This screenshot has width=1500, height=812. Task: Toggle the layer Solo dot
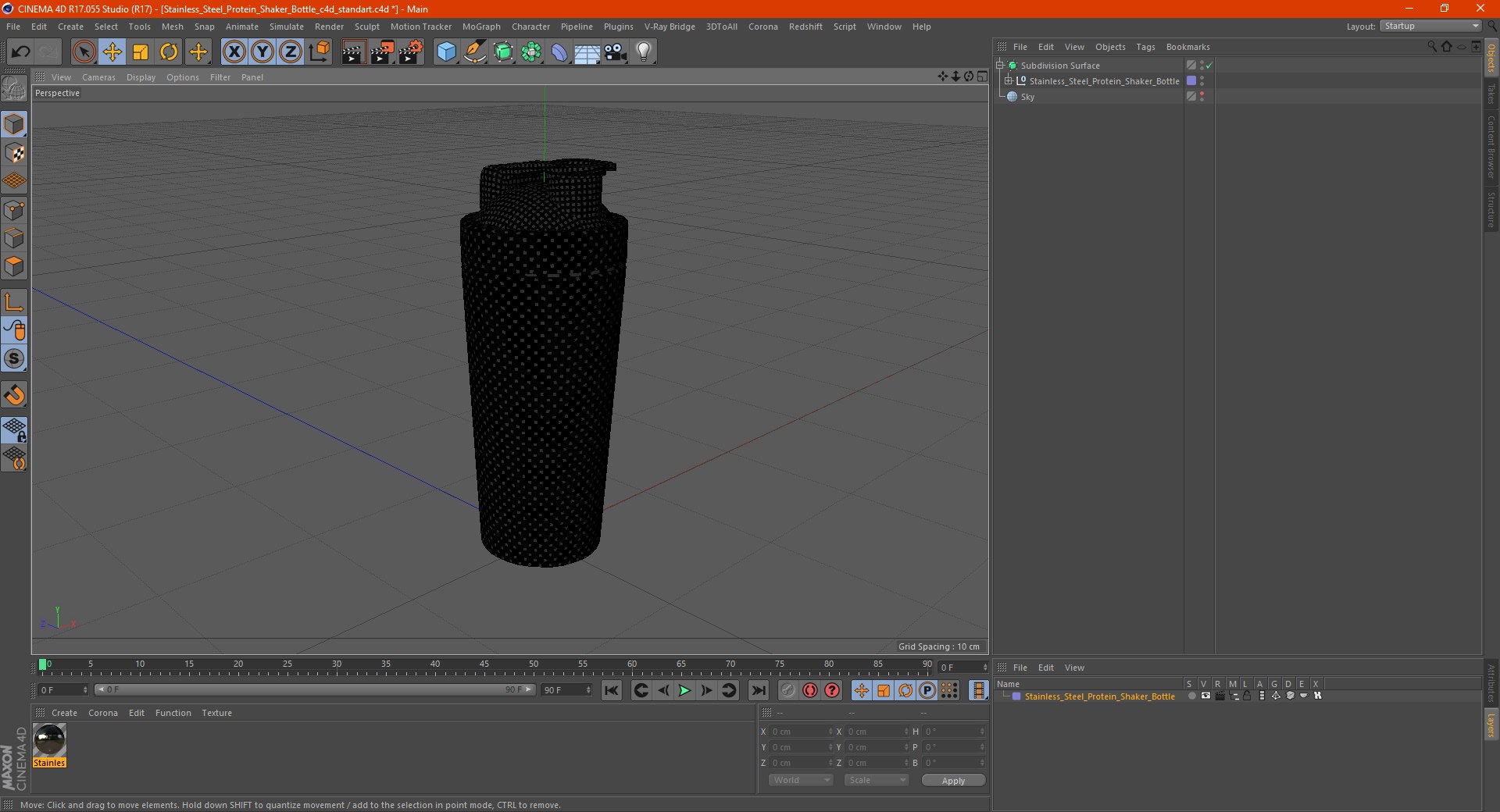[1191, 696]
